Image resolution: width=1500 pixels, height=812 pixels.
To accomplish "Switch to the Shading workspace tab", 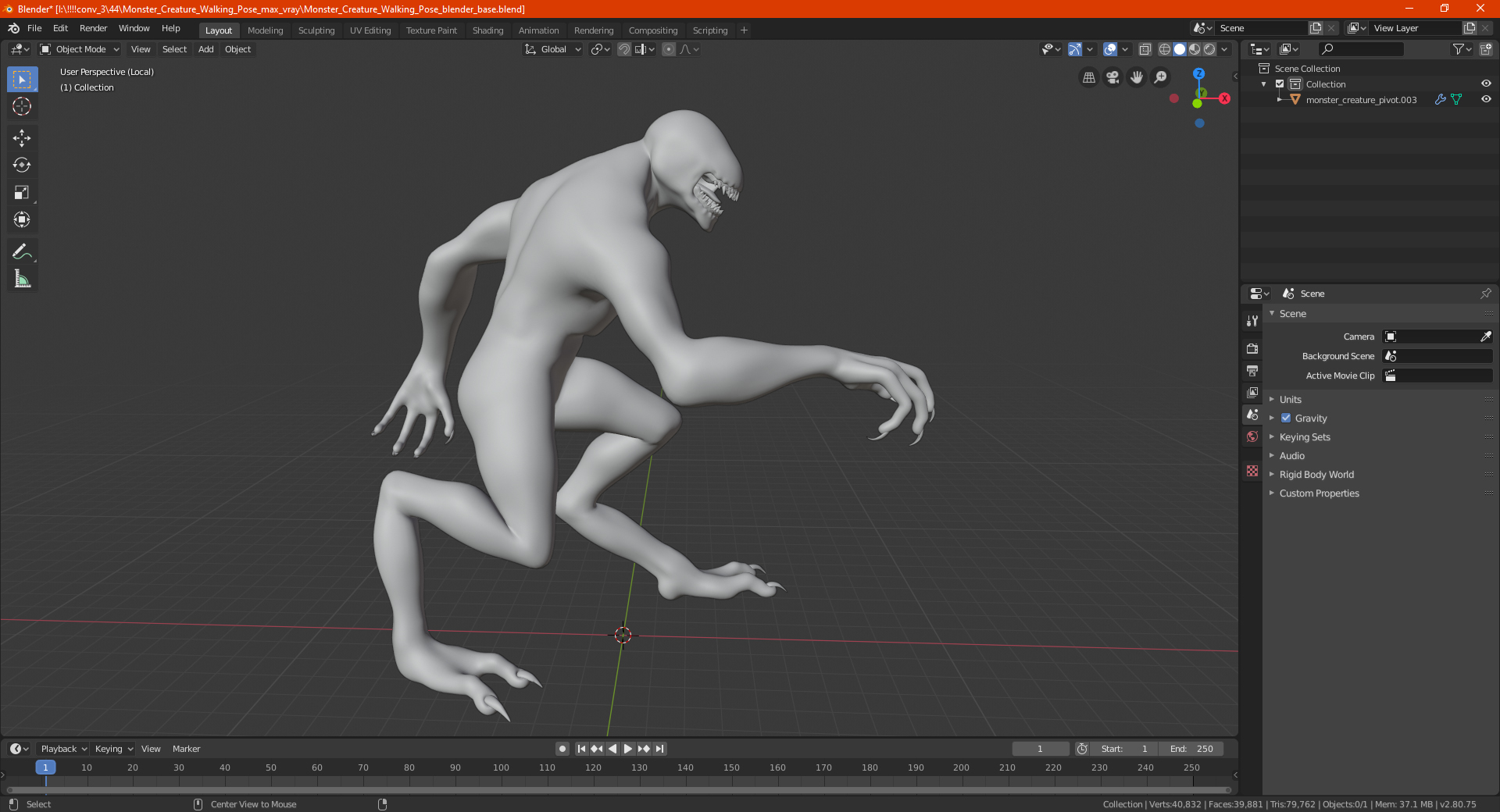I will tap(487, 30).
